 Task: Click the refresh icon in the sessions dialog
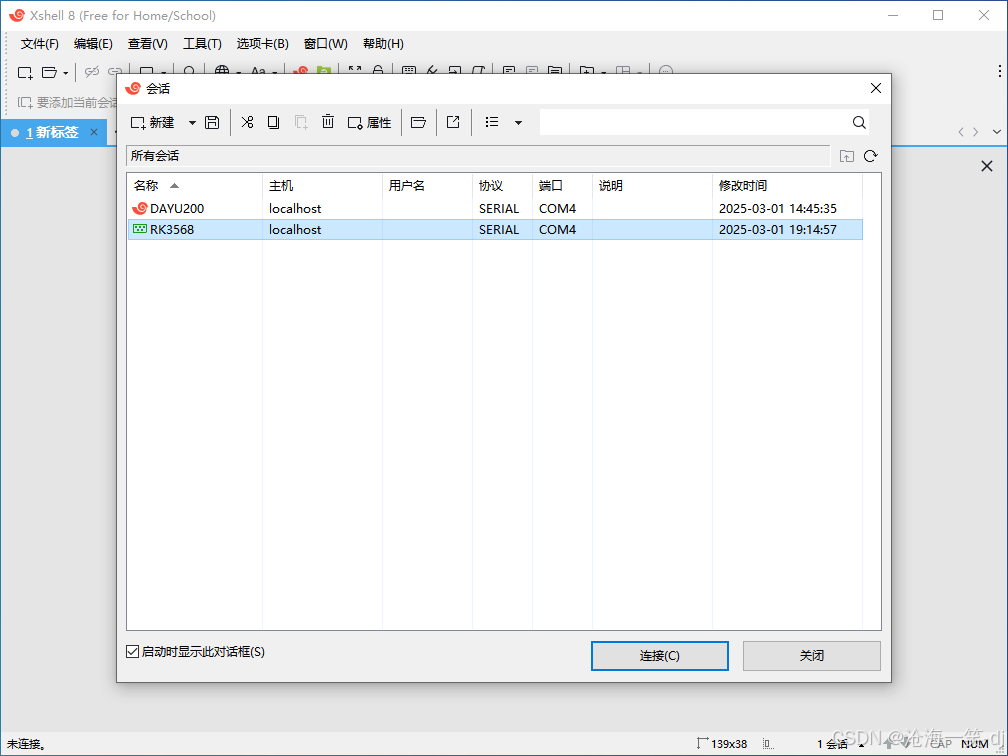click(870, 156)
